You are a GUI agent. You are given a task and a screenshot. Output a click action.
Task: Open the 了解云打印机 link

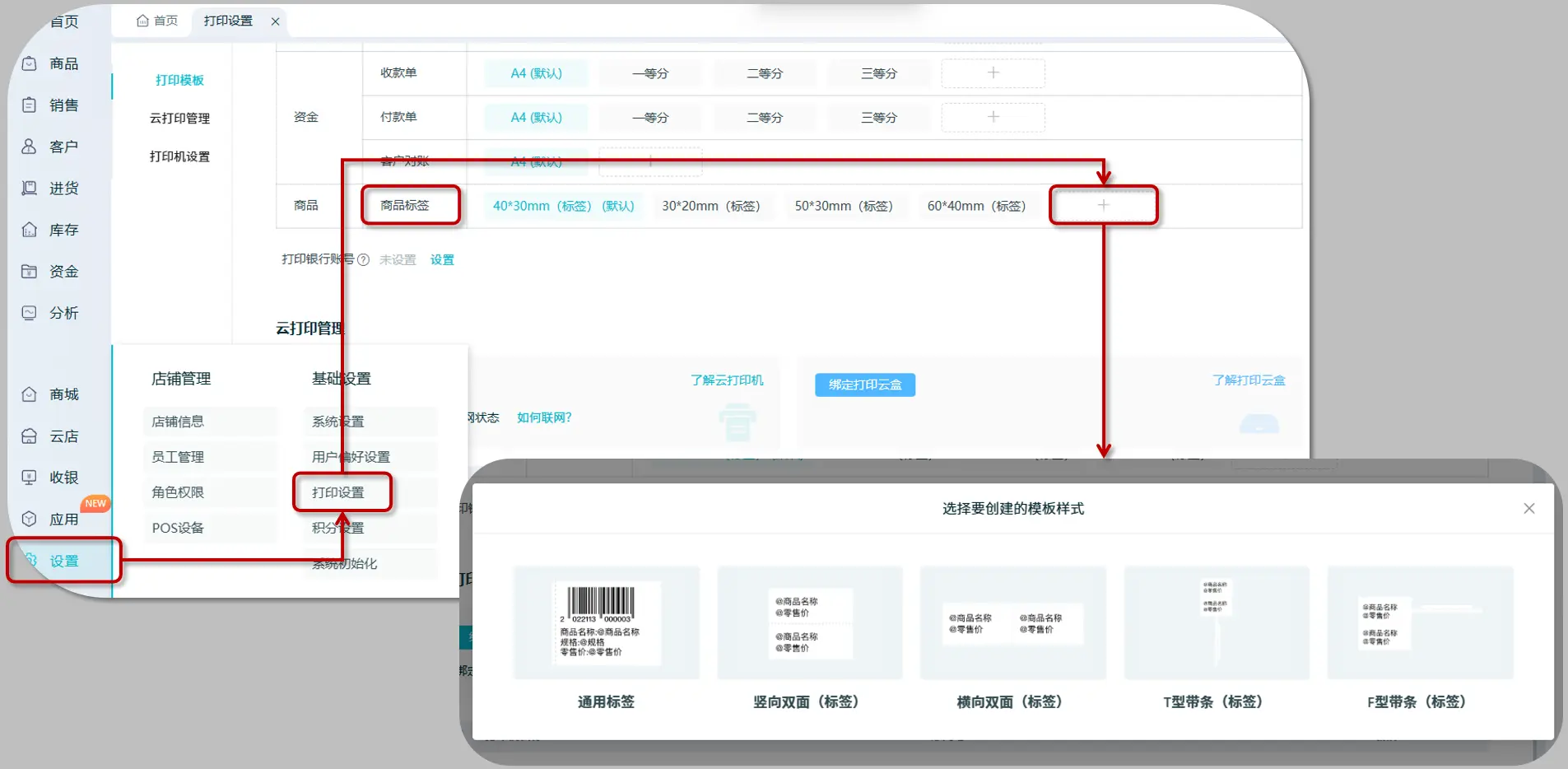click(x=727, y=380)
